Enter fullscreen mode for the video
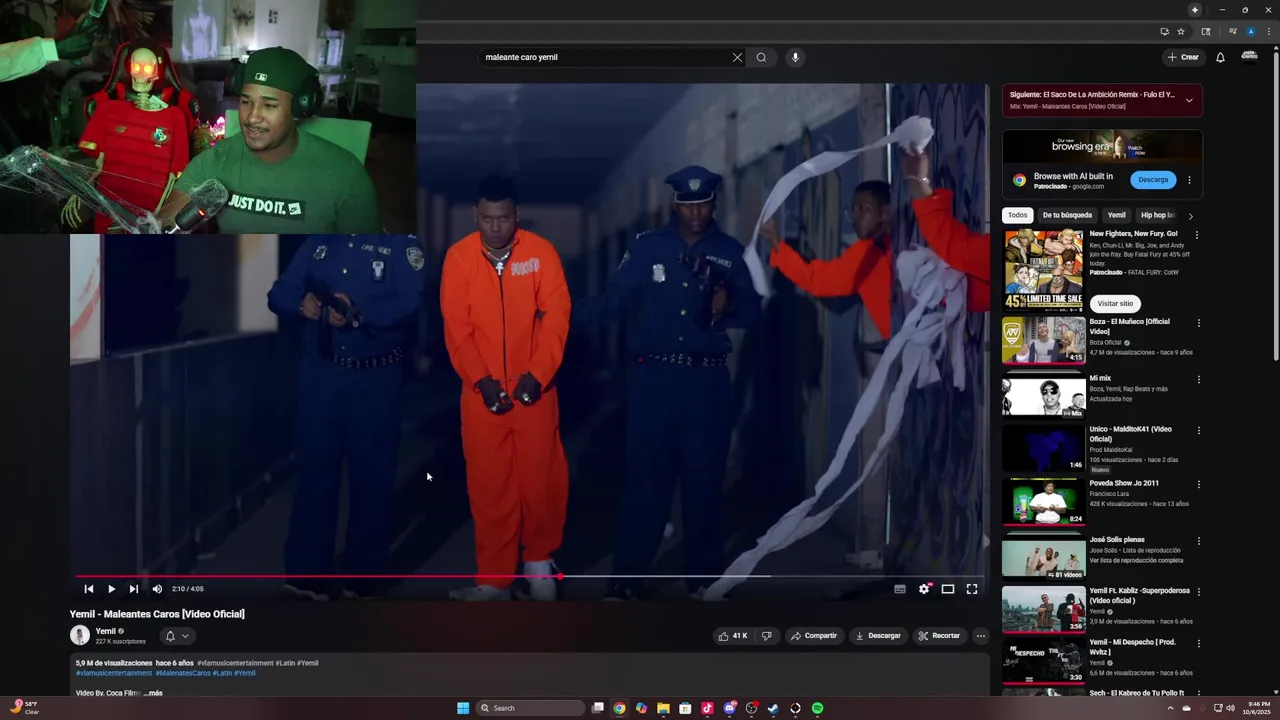This screenshot has width=1280, height=720. [x=972, y=589]
